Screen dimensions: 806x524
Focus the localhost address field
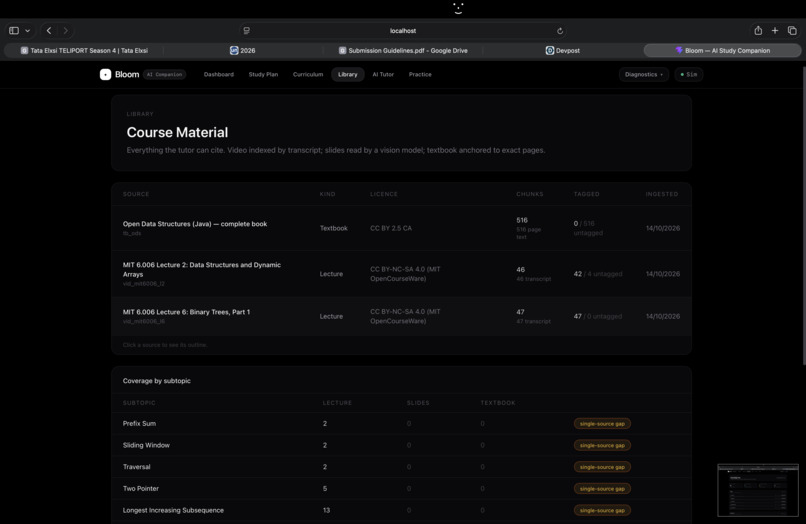pyautogui.click(x=403, y=31)
